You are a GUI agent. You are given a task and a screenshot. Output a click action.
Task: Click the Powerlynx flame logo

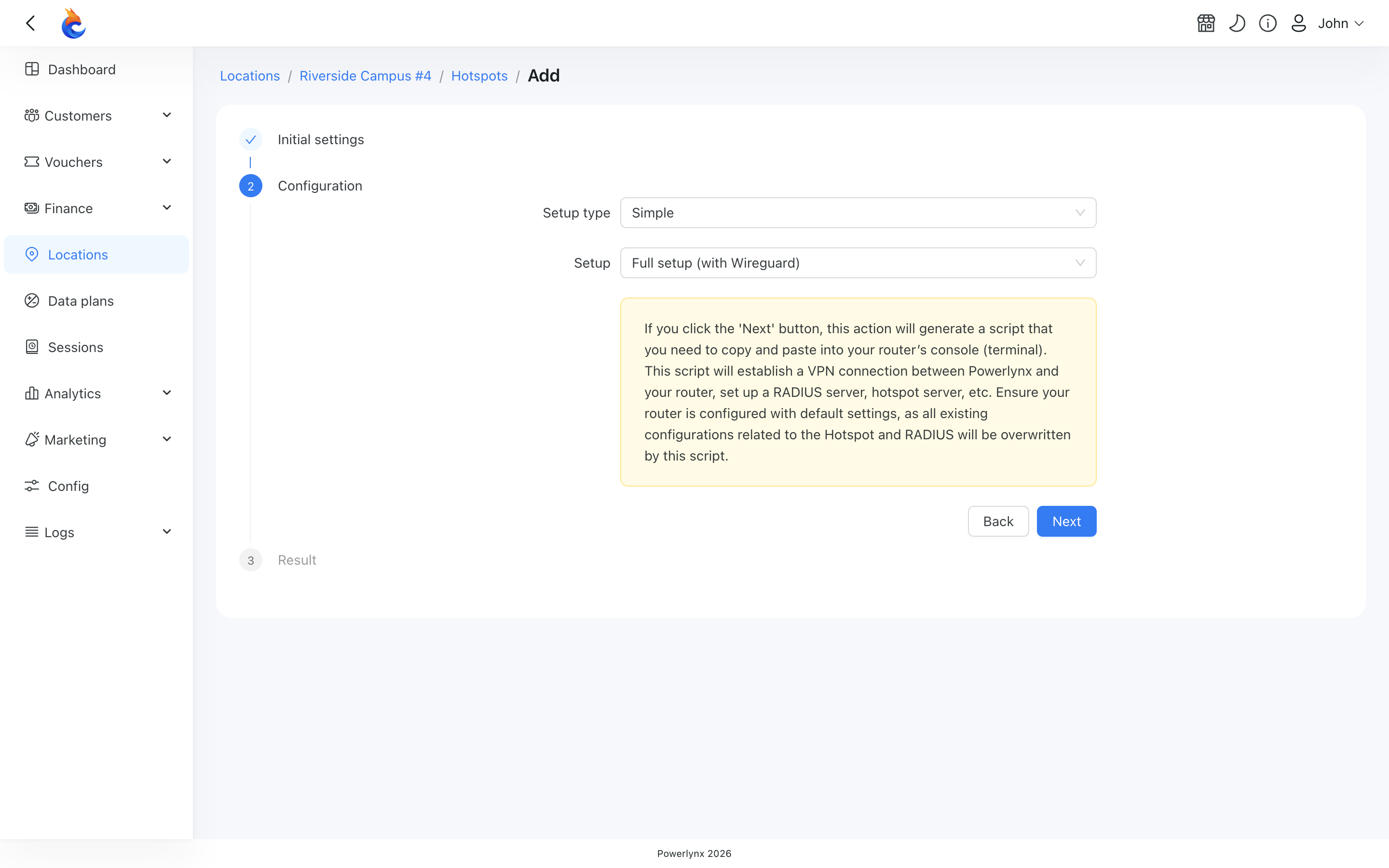click(73, 23)
